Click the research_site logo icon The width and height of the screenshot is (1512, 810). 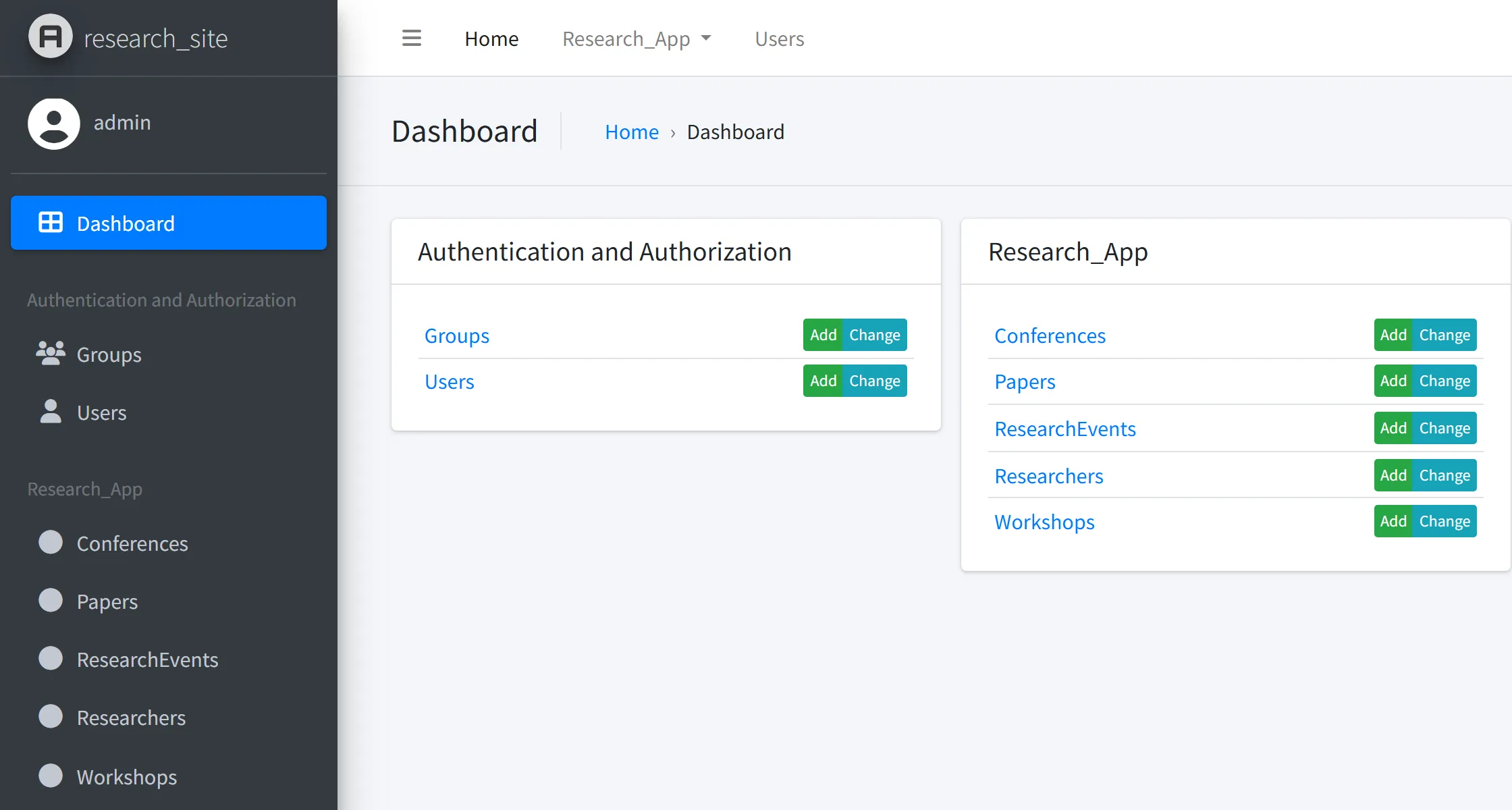coord(51,36)
